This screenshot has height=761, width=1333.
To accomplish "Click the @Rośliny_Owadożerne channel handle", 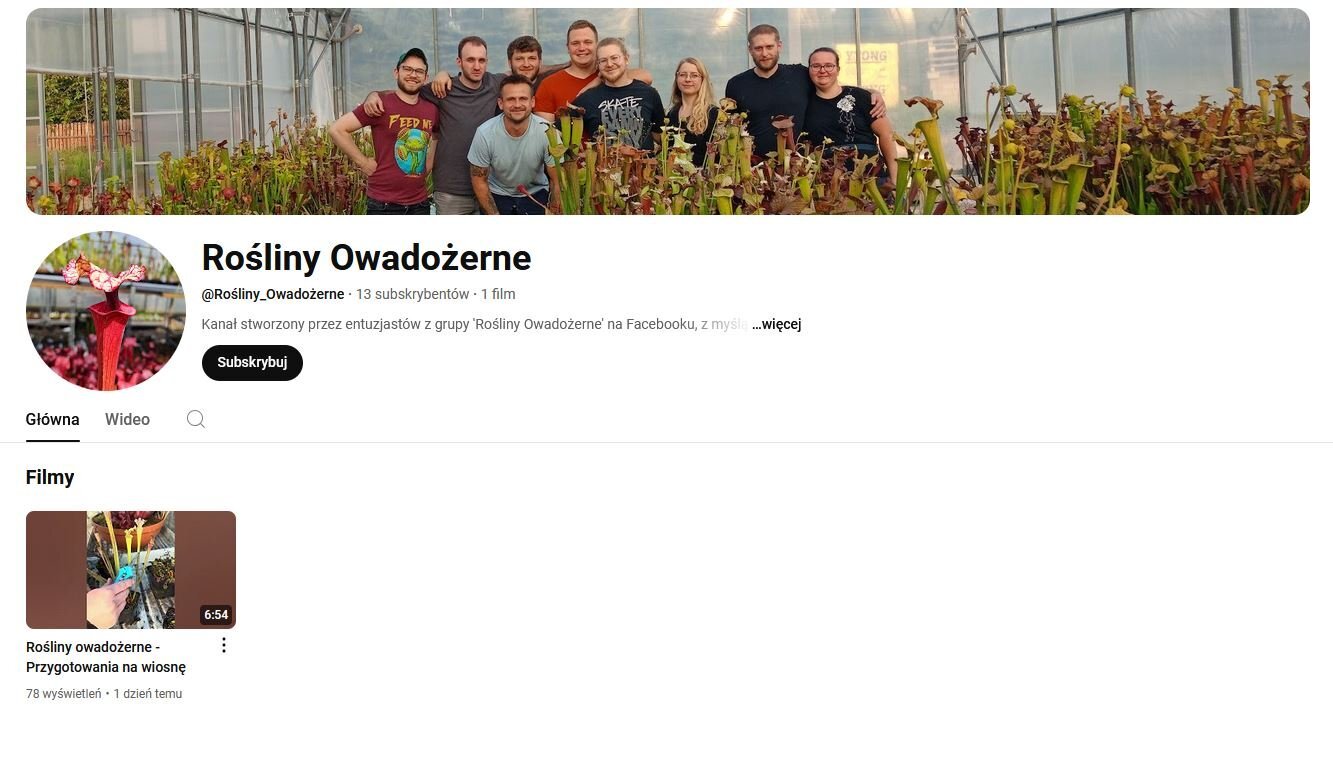I will point(273,294).
